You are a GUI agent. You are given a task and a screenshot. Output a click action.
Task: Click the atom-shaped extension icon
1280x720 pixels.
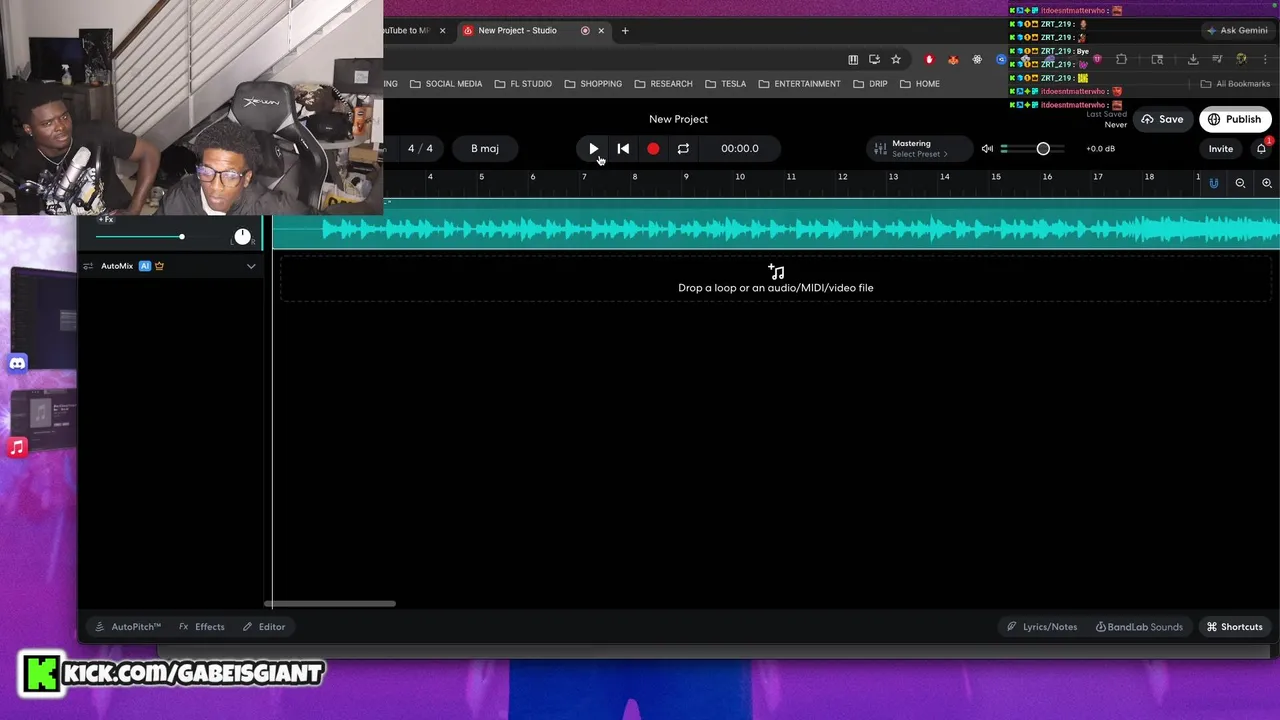tap(977, 59)
